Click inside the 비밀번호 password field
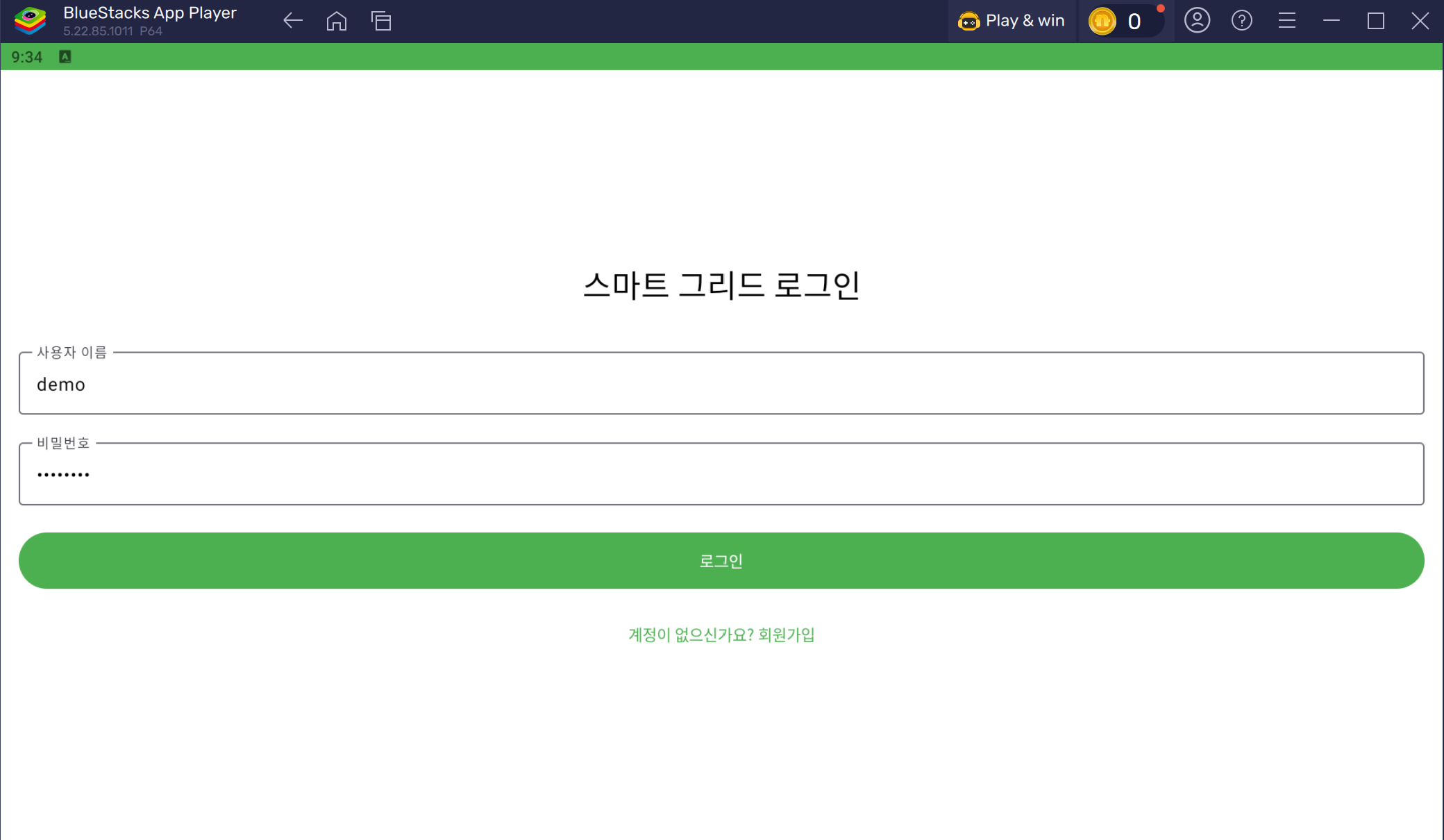The width and height of the screenshot is (1444, 840). (x=721, y=475)
